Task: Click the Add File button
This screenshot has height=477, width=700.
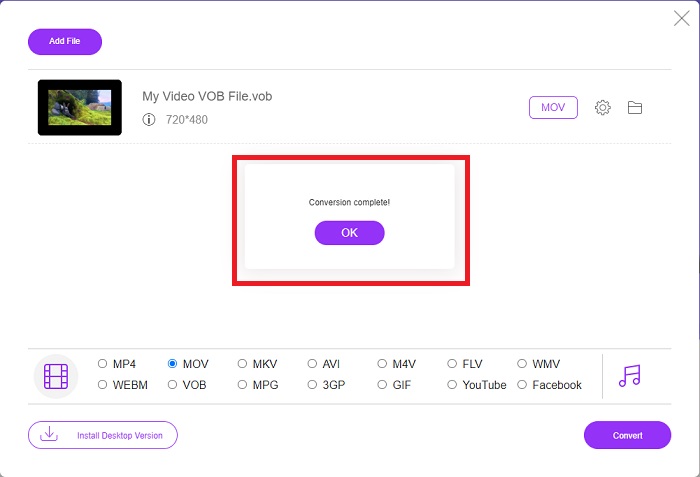Action: pyautogui.click(x=65, y=42)
